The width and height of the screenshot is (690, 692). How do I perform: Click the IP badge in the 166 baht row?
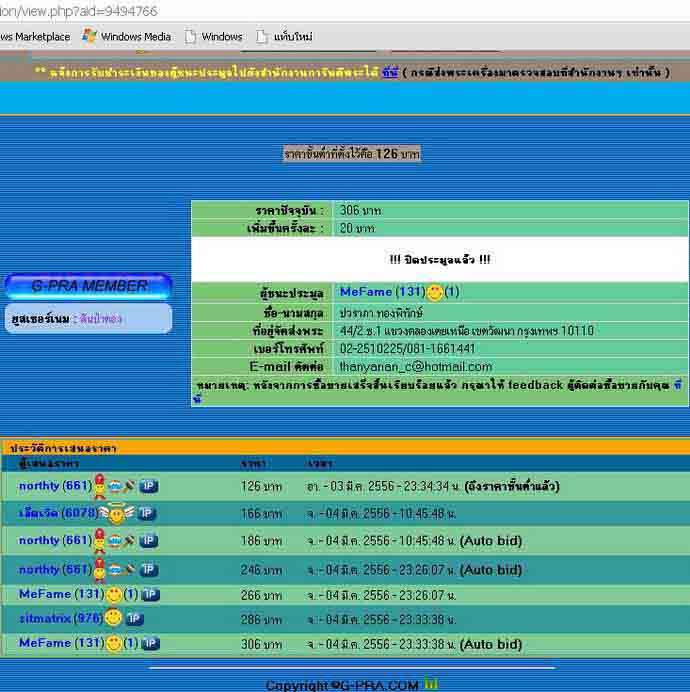(x=147, y=514)
